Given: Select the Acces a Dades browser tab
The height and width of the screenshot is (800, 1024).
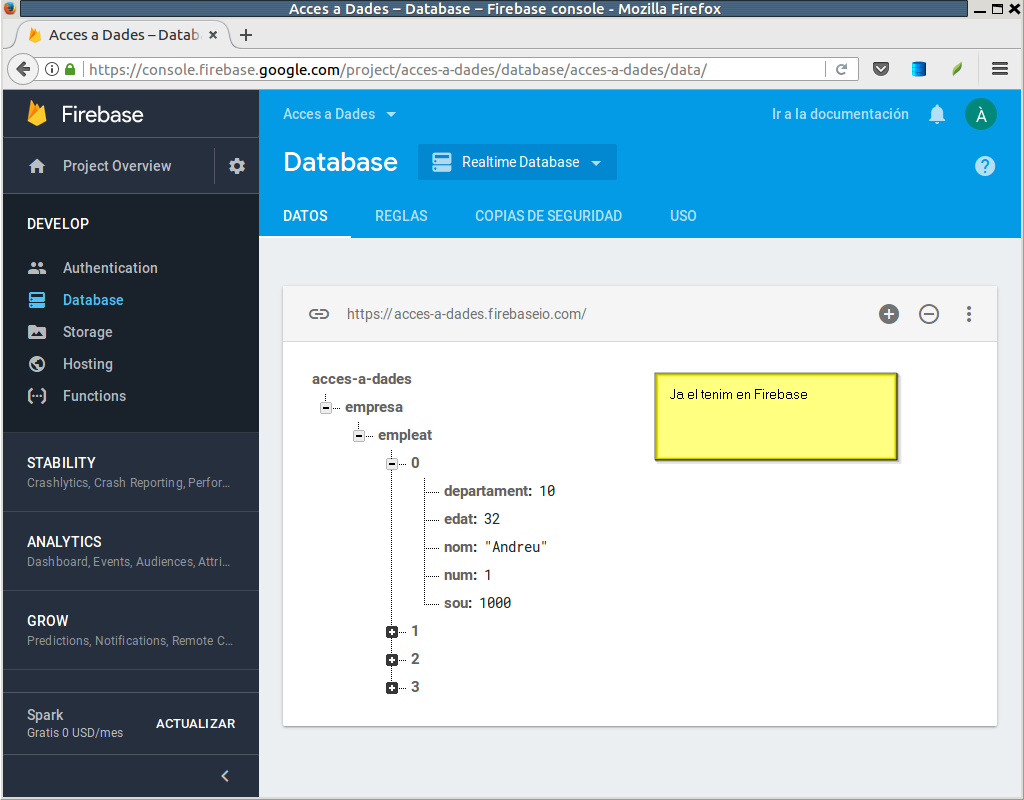Looking at the screenshot, I should click(x=124, y=35).
